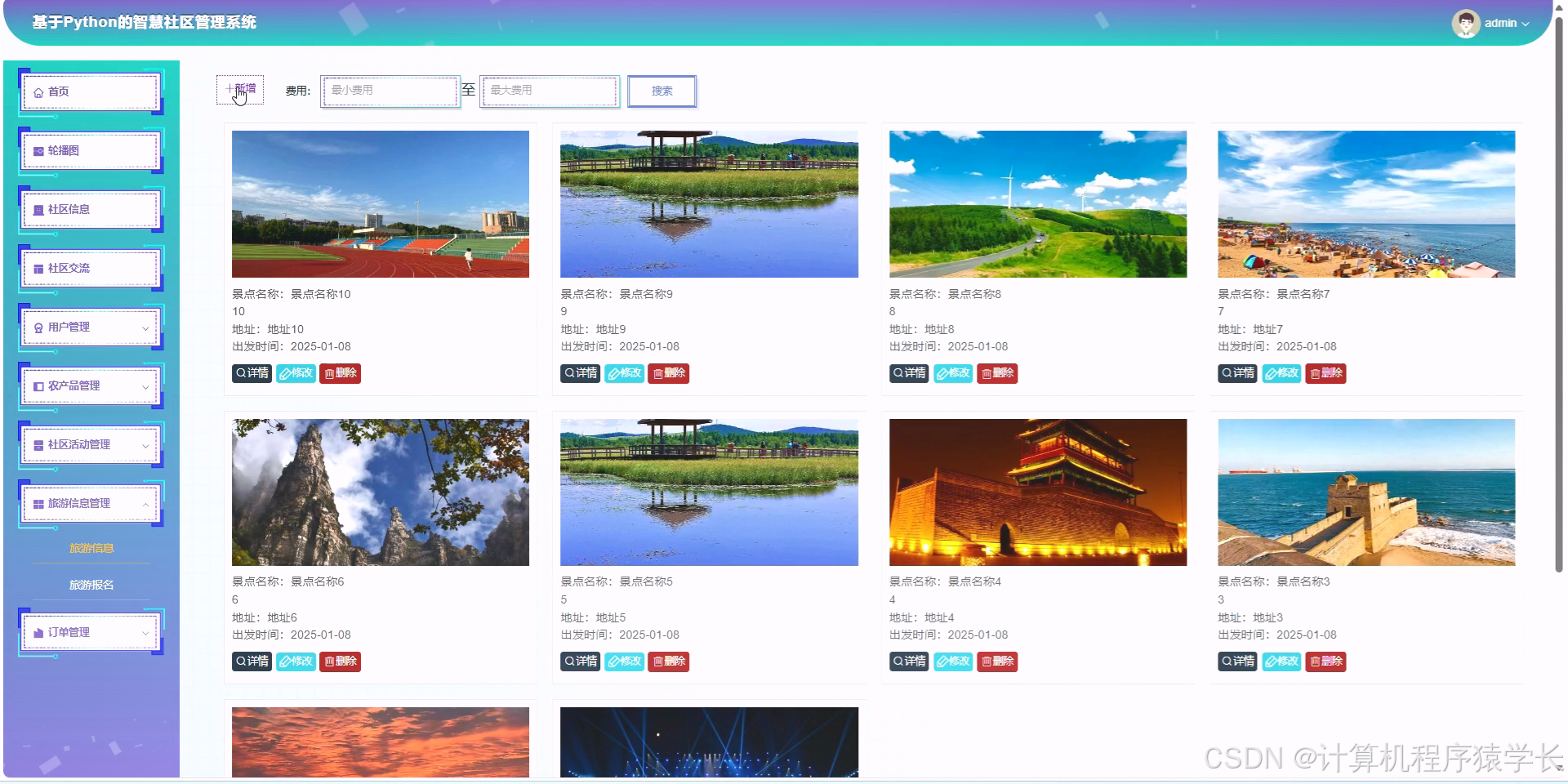Click the user icon beside 用户管理
The width and height of the screenshot is (1568, 784).
pyautogui.click(x=38, y=327)
